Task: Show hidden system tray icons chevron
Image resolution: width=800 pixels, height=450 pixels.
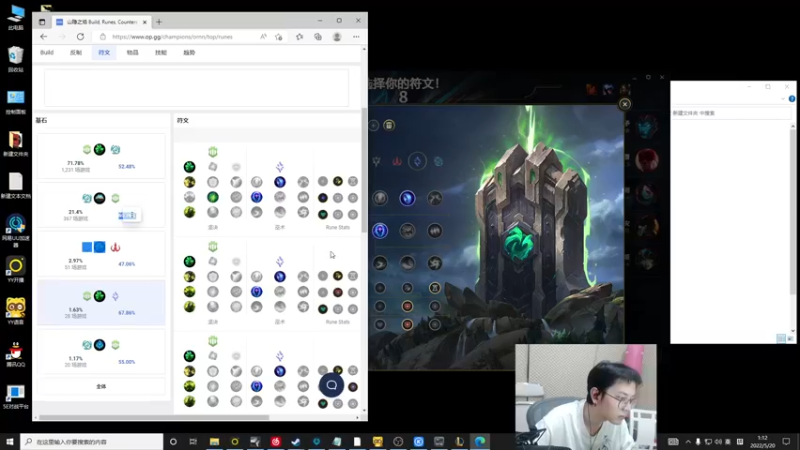Action: (688, 442)
